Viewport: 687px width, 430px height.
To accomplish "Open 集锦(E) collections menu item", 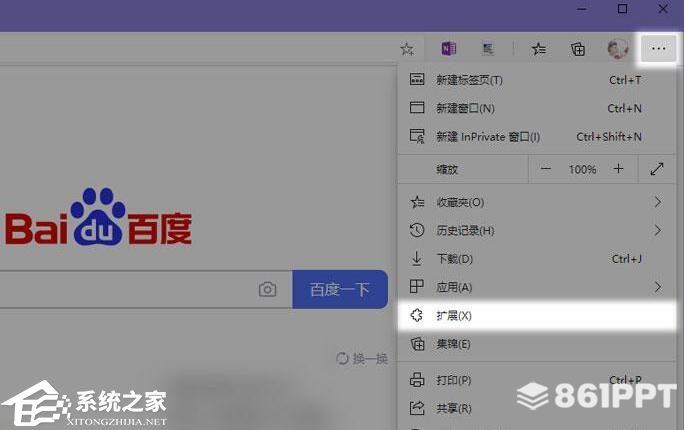I will coord(537,344).
